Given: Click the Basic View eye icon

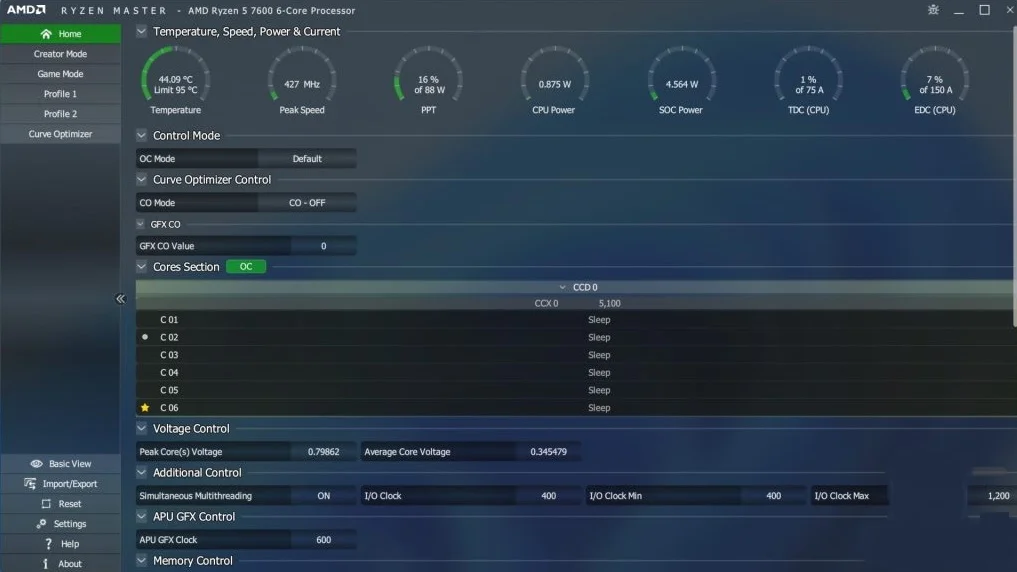Looking at the screenshot, I should point(36,464).
